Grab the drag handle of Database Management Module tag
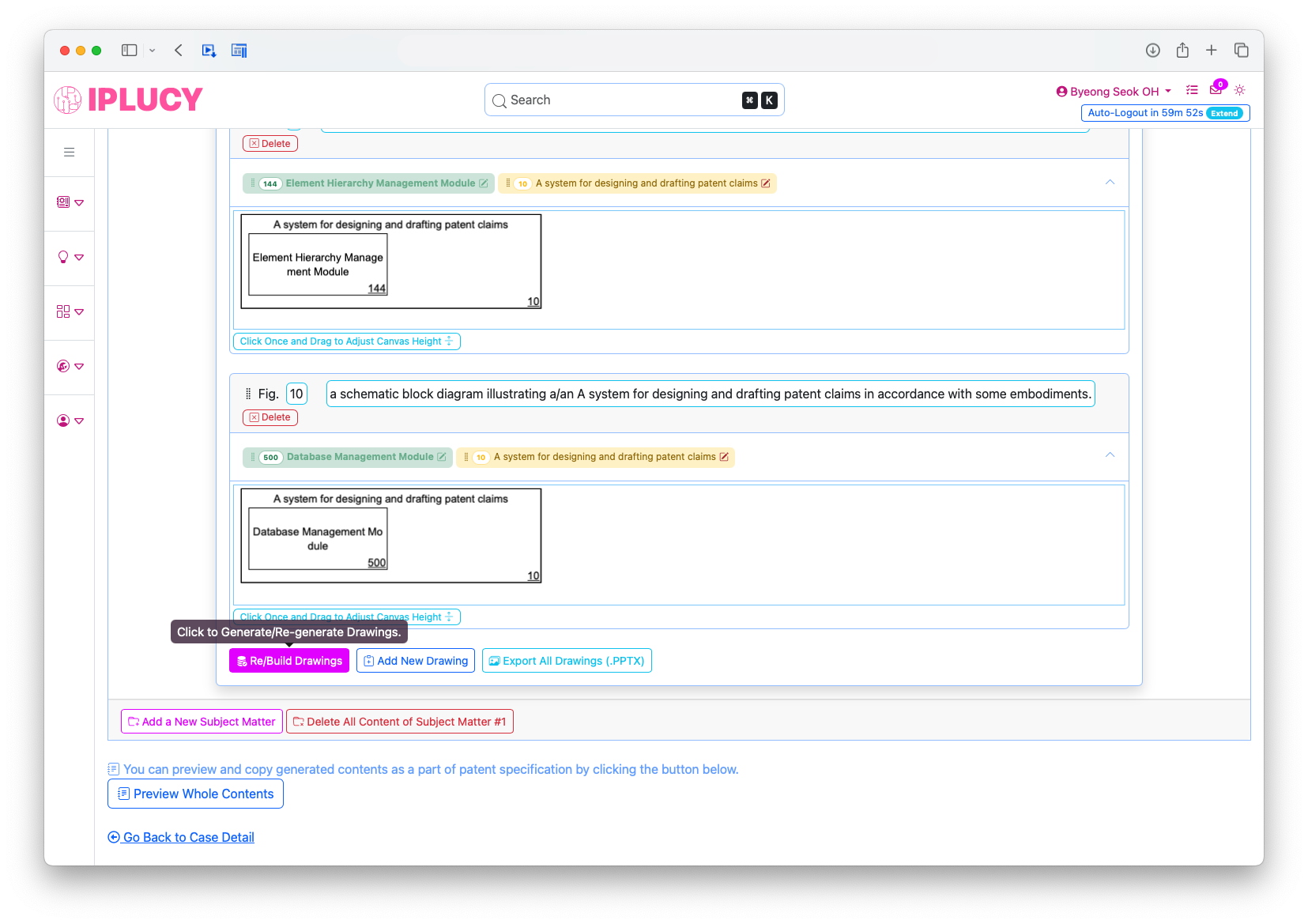1308x924 pixels. tap(253, 457)
